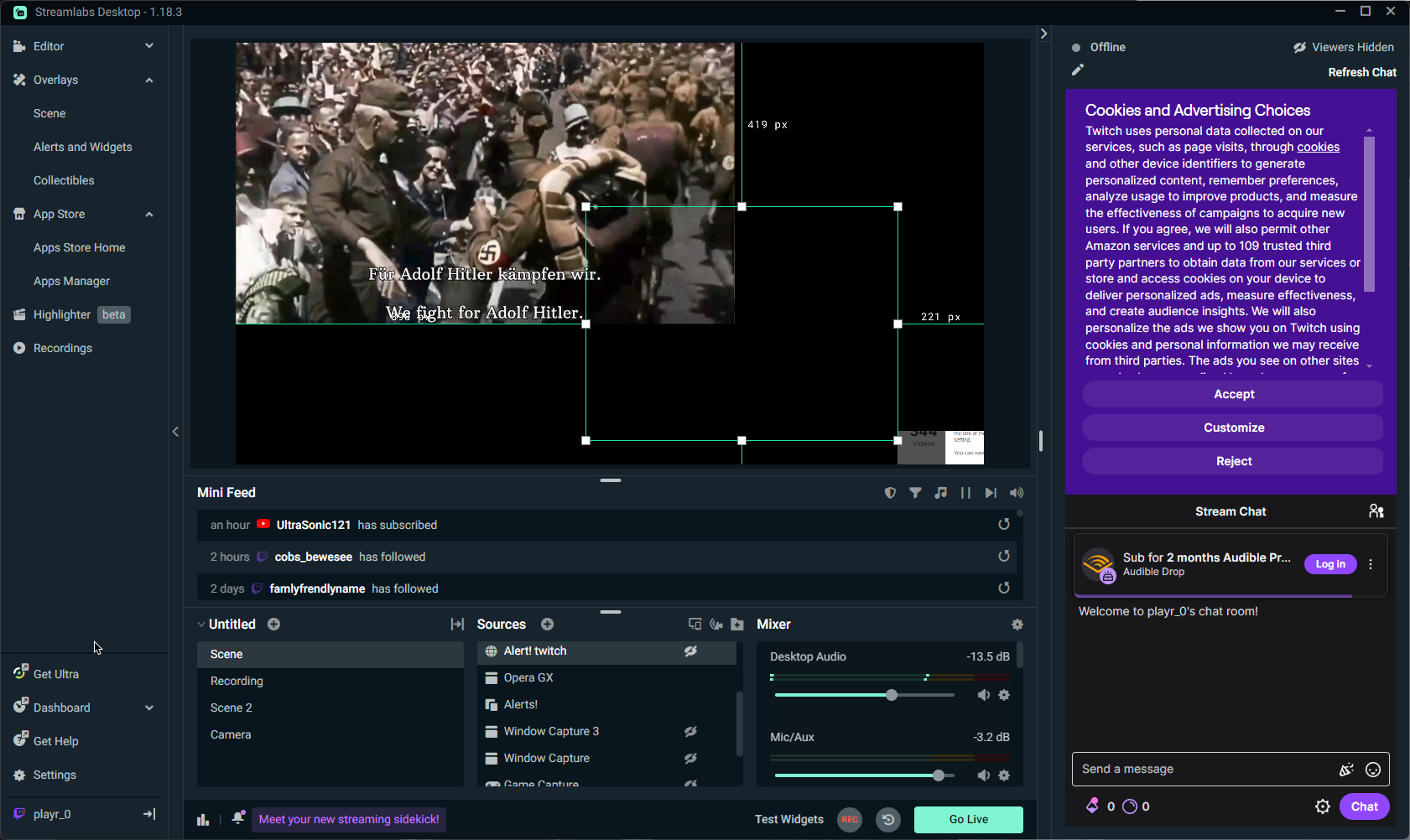Collapse the chat panel arrow
1410x840 pixels.
coord(1043,34)
